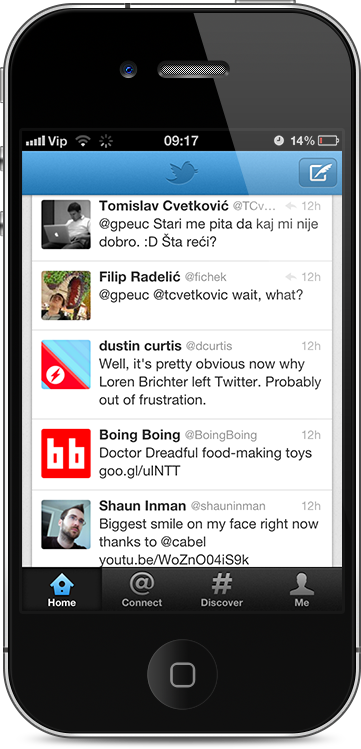Image resolution: width=361 pixels, height=749 pixels.
Task: Open the Me profile tab
Action: (x=301, y=589)
